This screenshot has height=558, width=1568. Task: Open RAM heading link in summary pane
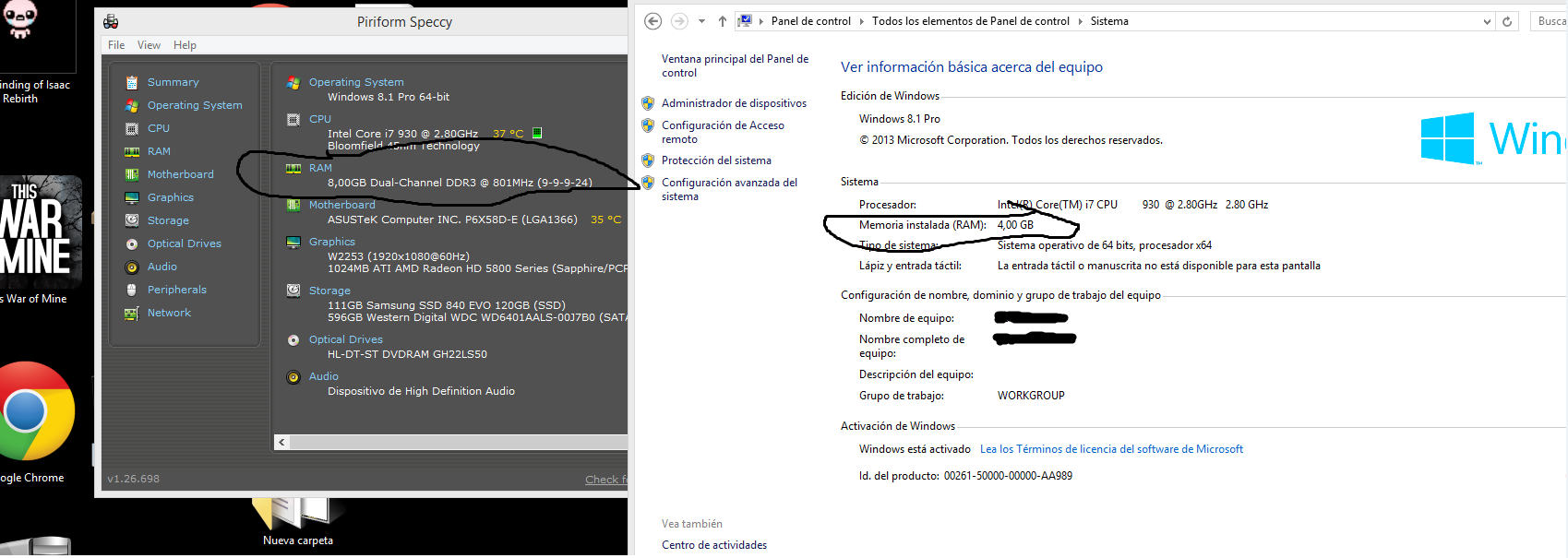(320, 168)
